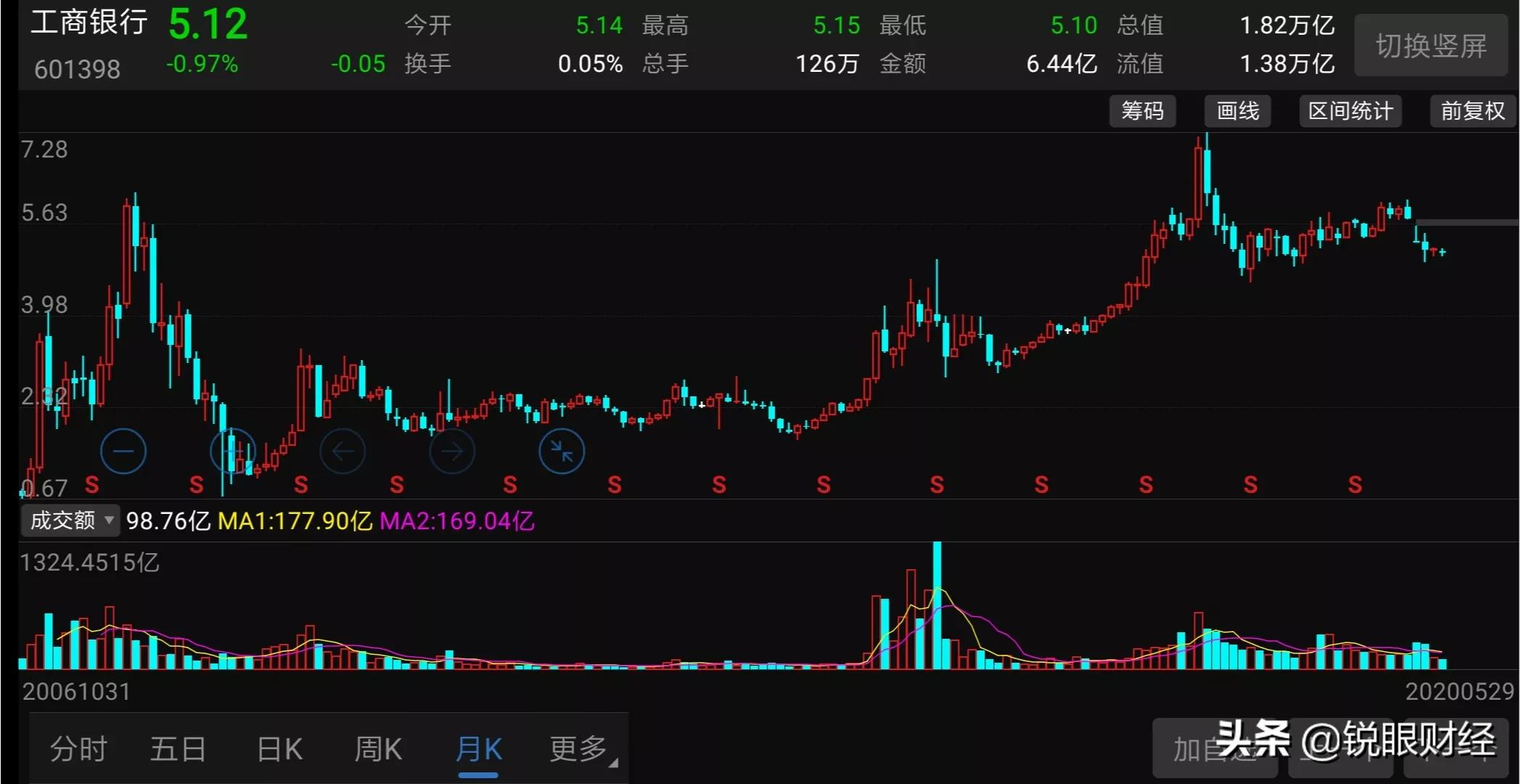Tap the zoom-out minus circle icon

click(x=123, y=452)
